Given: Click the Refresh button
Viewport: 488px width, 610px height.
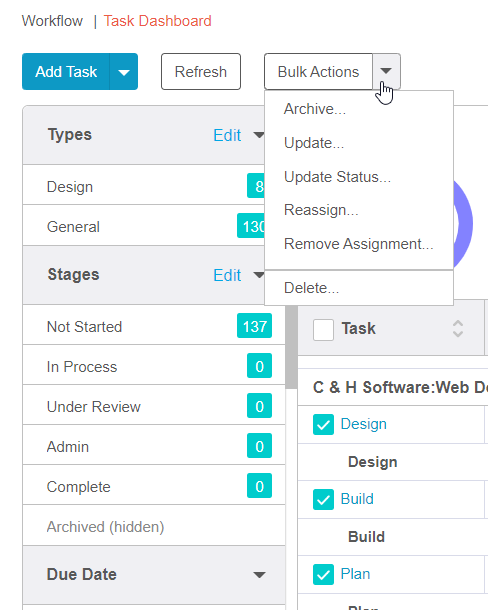Looking at the screenshot, I should coord(201,72).
